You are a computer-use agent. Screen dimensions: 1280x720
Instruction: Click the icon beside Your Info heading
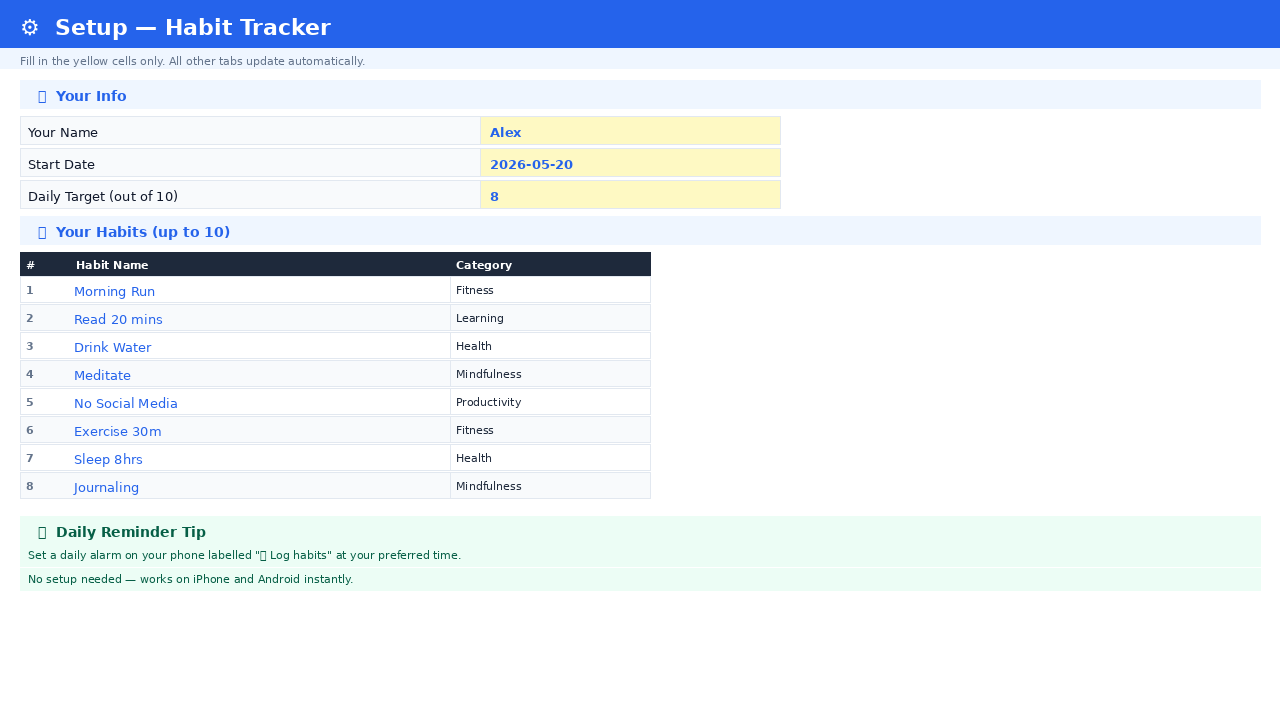(42, 96)
